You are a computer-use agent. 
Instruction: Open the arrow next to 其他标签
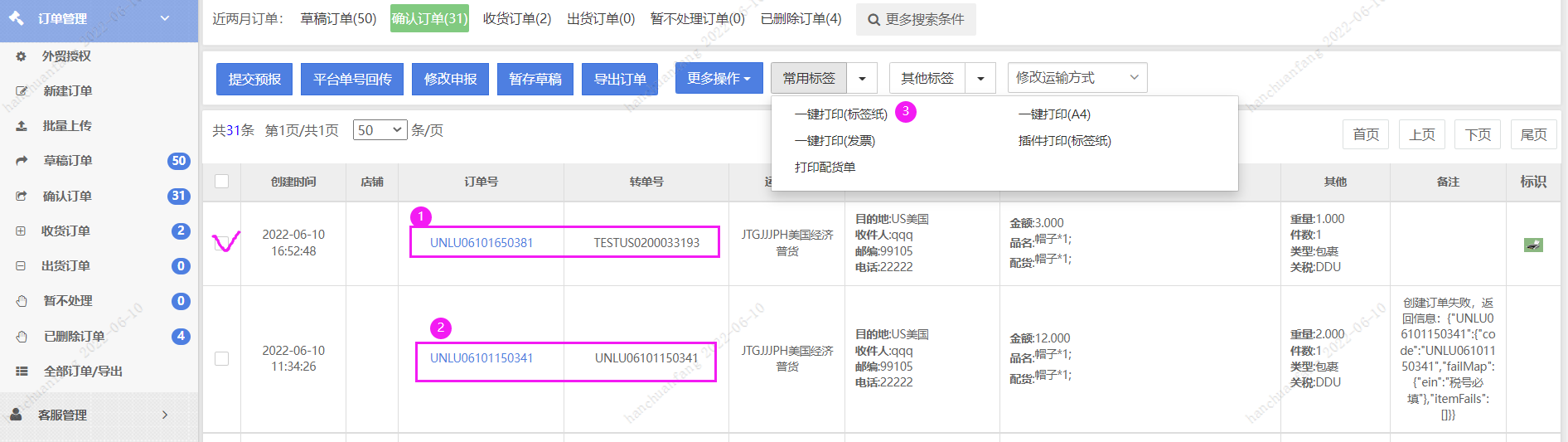pos(980,78)
